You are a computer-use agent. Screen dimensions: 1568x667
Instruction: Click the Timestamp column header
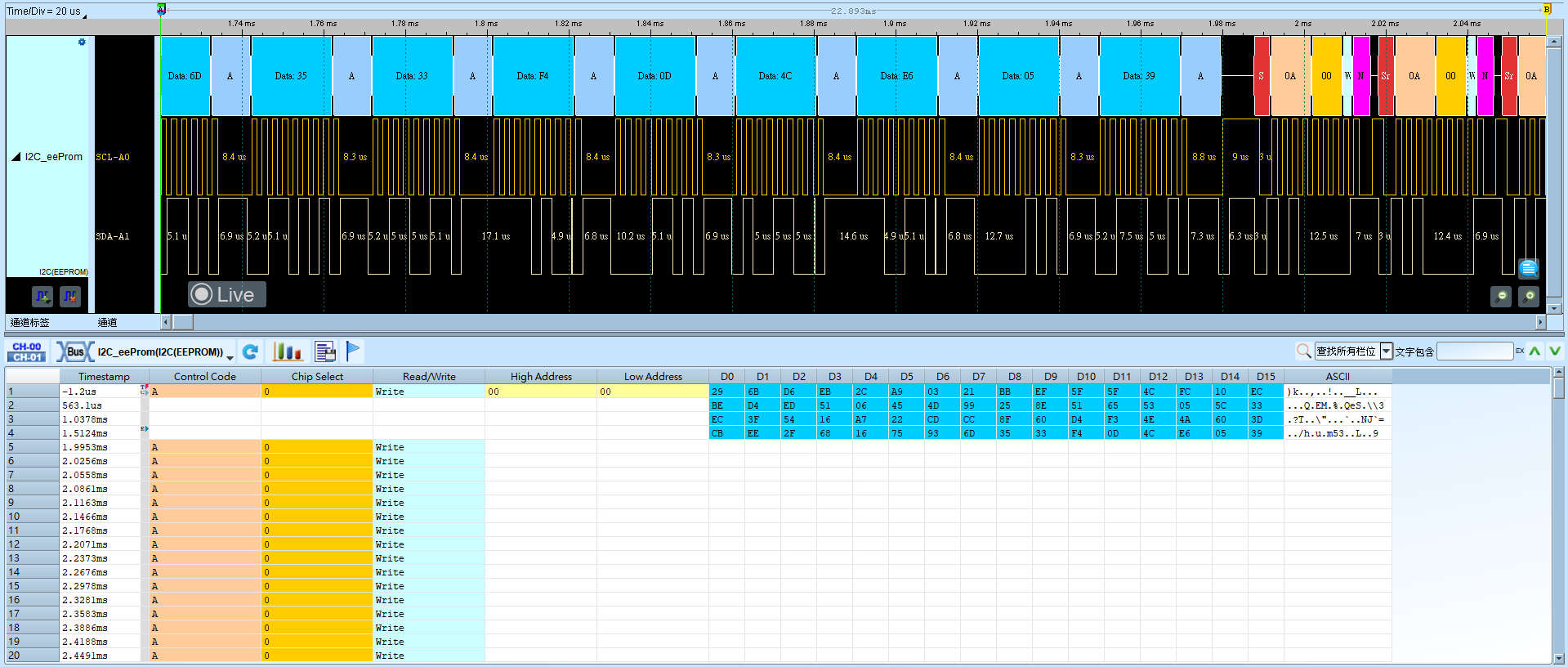[x=104, y=377]
